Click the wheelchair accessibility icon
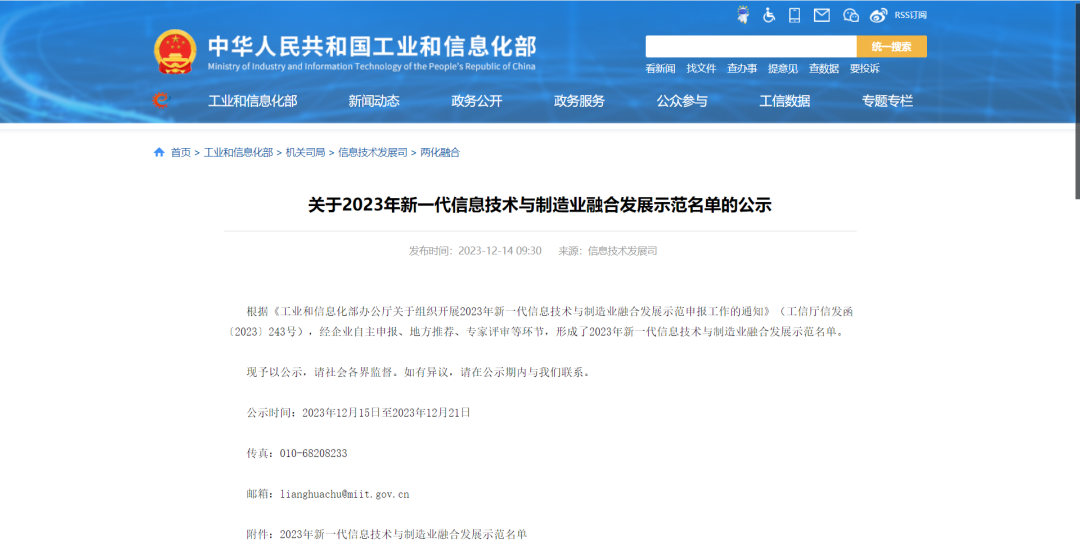The height and width of the screenshot is (546, 1080). click(769, 15)
